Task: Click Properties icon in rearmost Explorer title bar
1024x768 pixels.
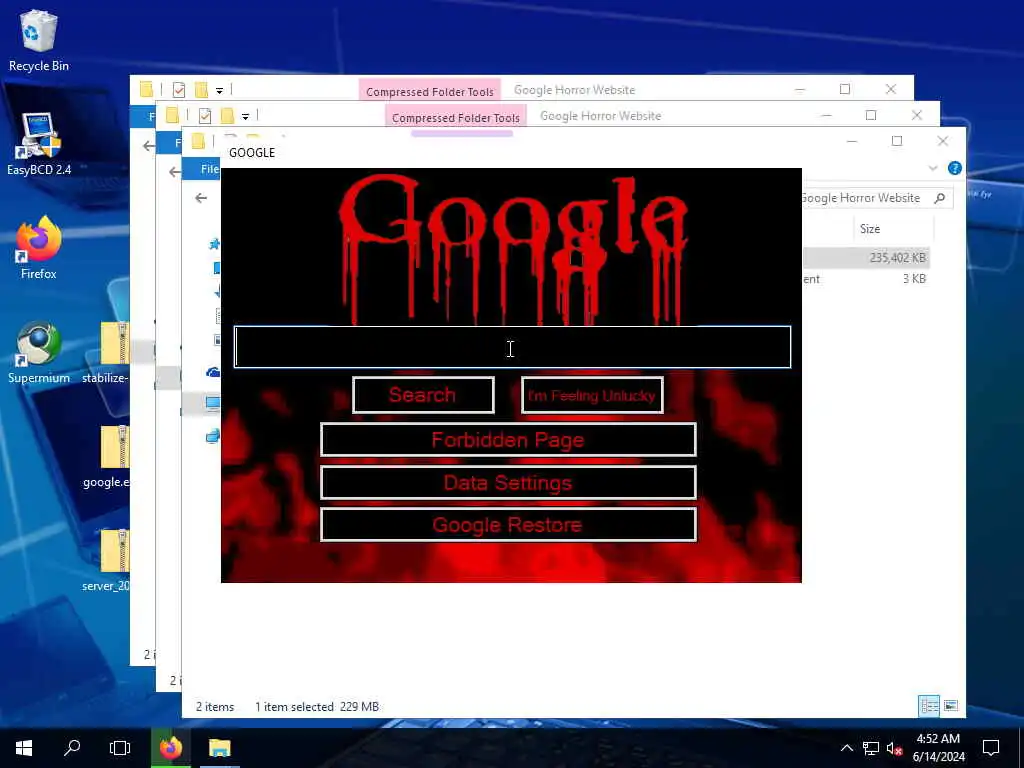Action: click(178, 89)
